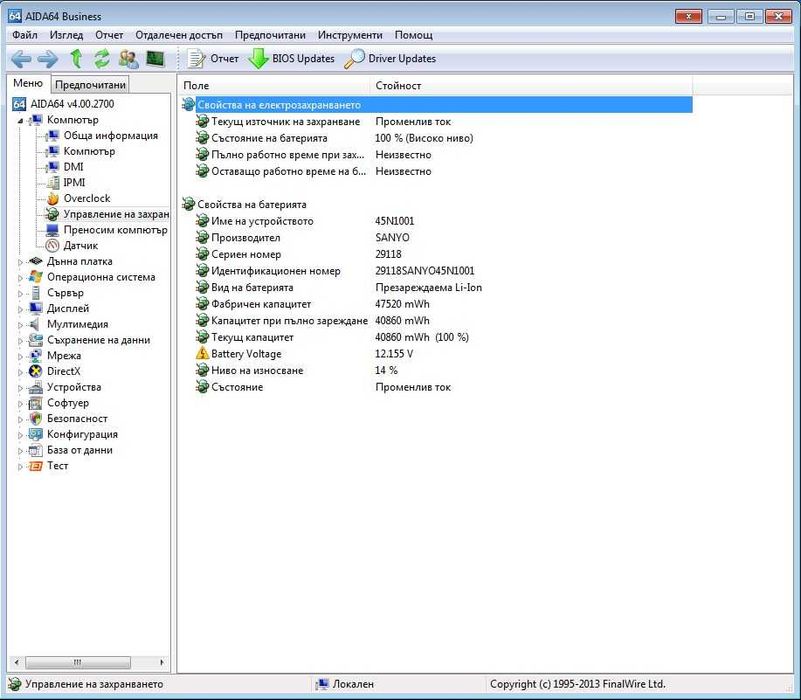Click the Безопасност shield icon

click(x=36, y=418)
